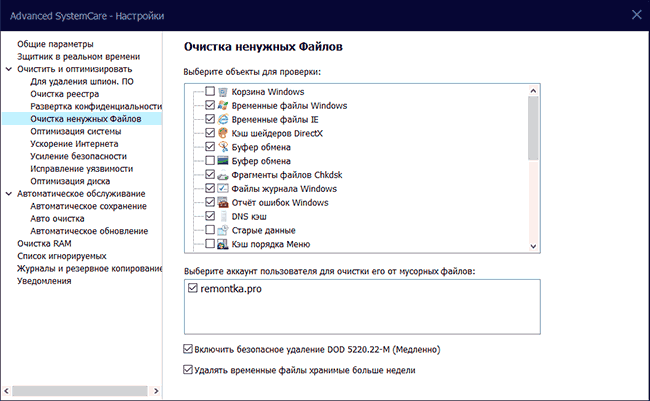Click the sidebar horizontal scrollbar thumb
Screen dimensions: 650x401
pos(80,391)
